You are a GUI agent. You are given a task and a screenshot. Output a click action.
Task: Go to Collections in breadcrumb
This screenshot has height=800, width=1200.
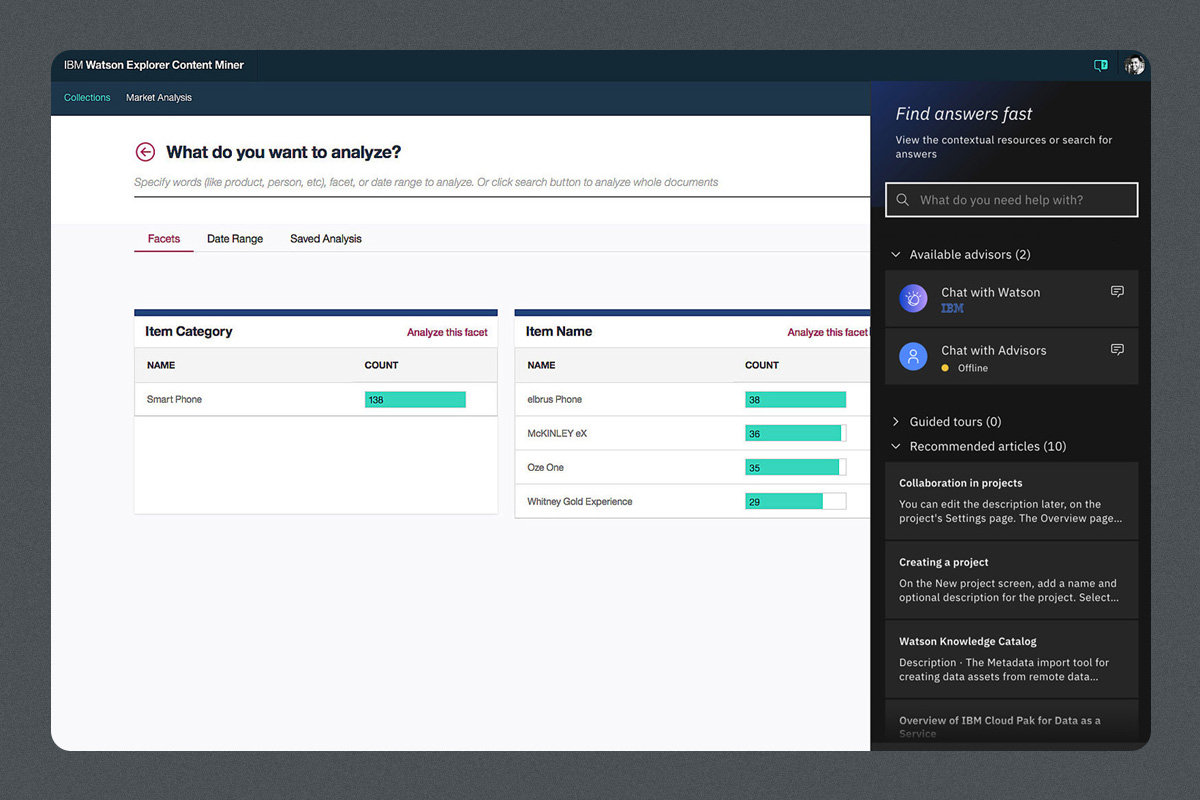coord(87,98)
